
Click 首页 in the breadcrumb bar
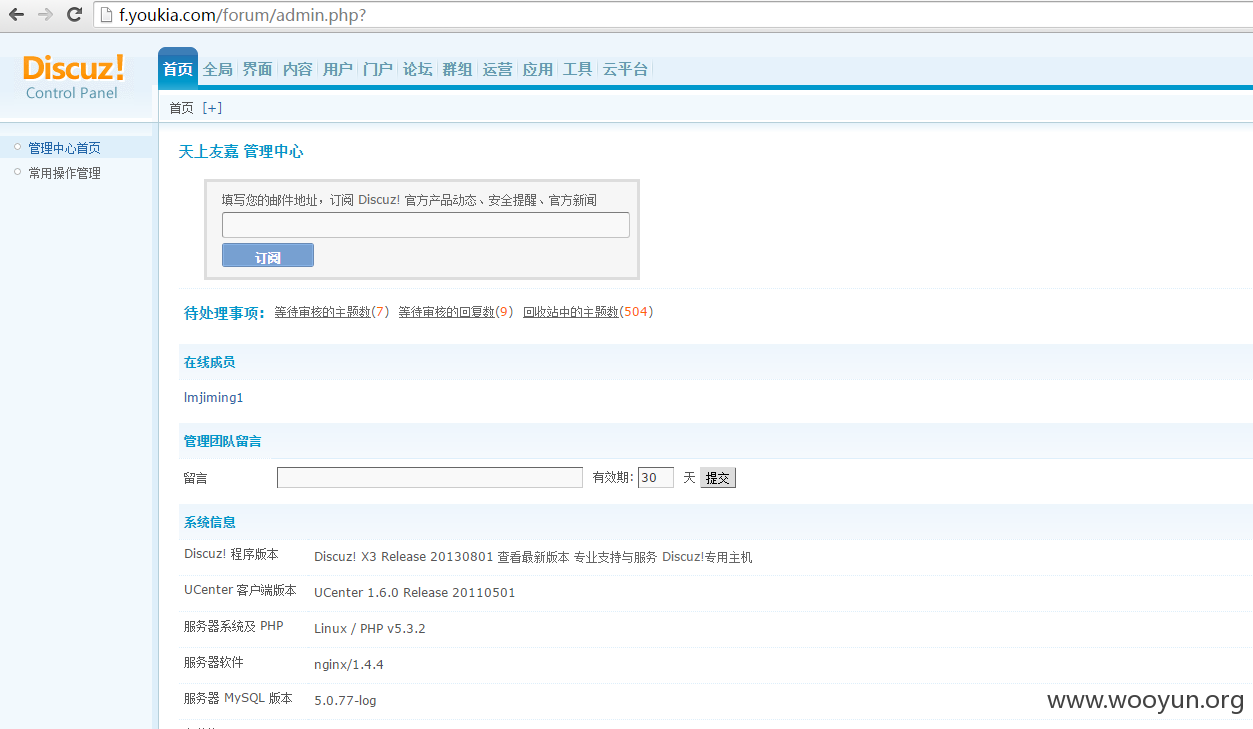click(x=181, y=108)
